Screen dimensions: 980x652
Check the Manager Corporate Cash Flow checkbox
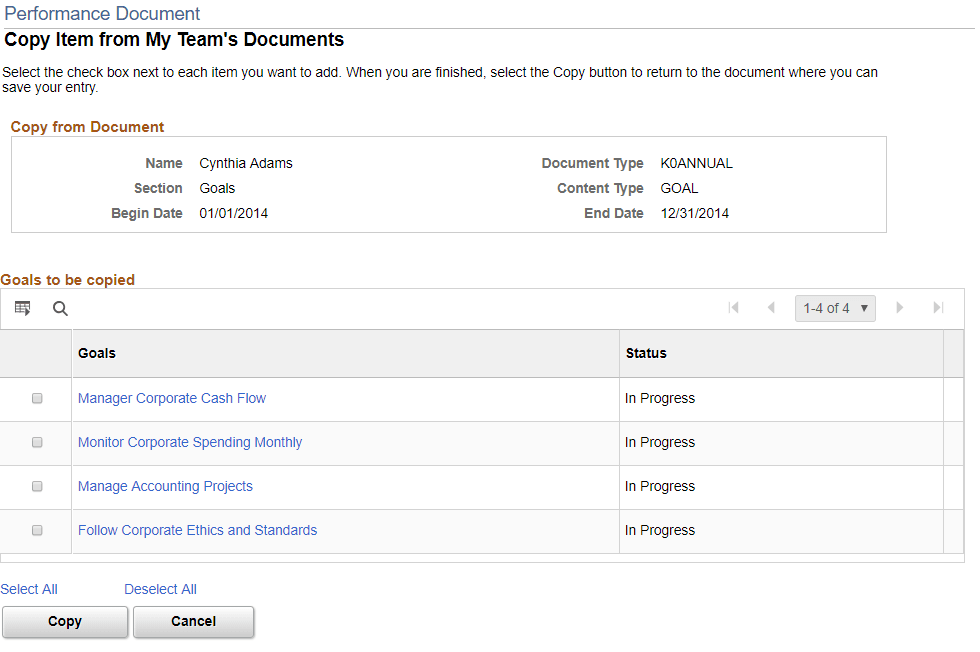click(36, 398)
